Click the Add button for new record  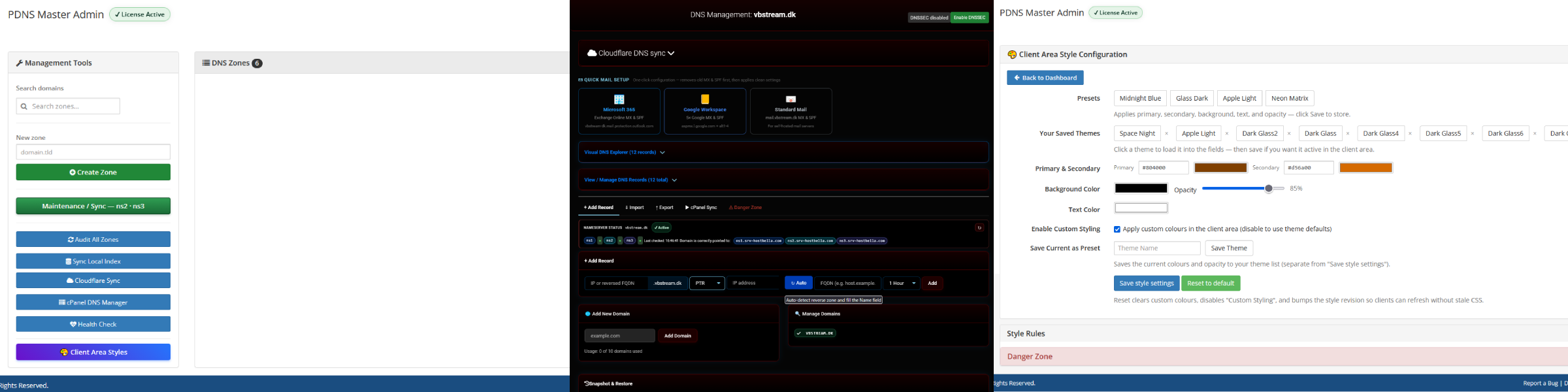pyautogui.click(x=932, y=283)
